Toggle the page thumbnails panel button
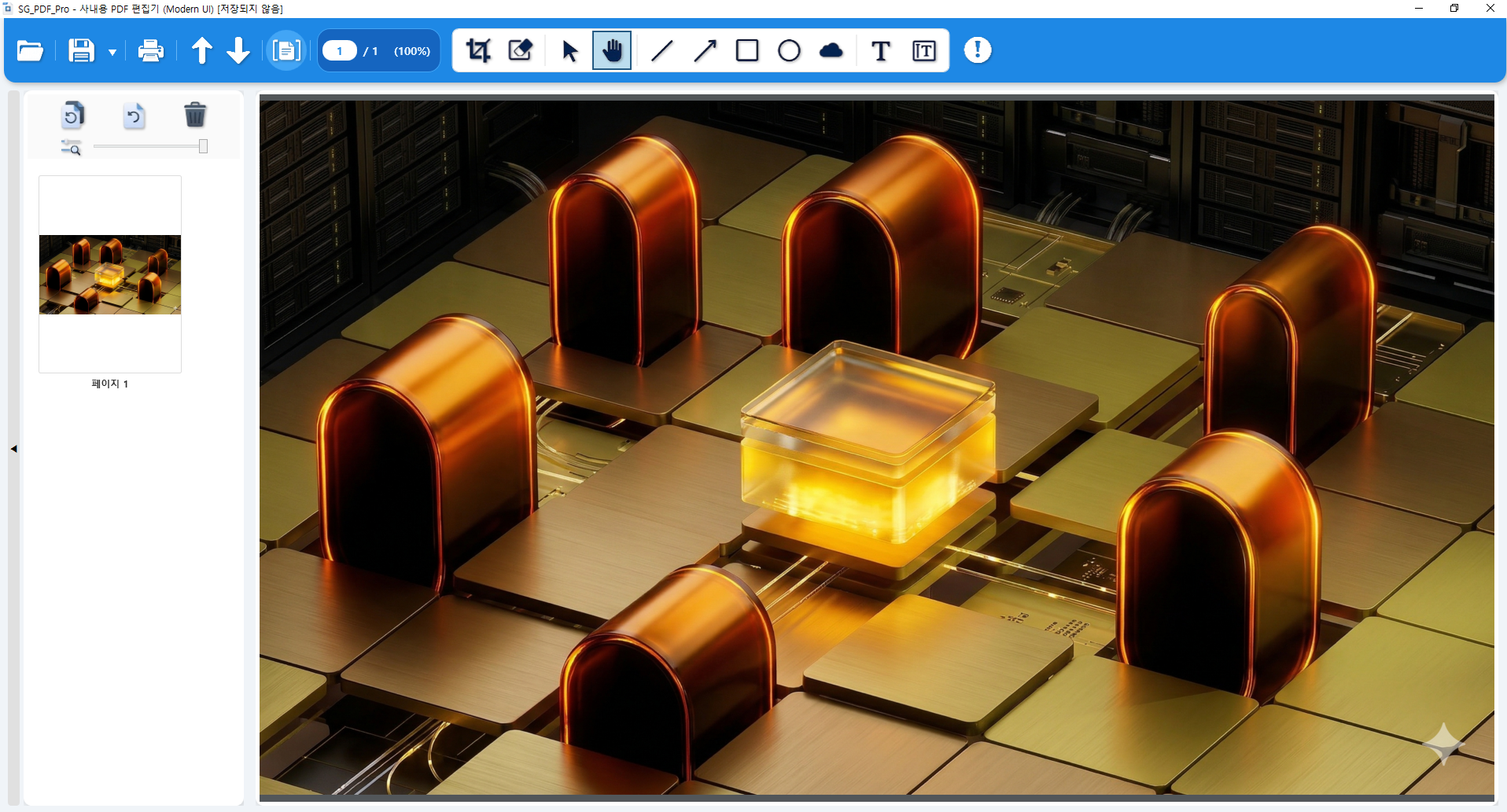Screen dimensions: 1507x812 [x=286, y=51]
